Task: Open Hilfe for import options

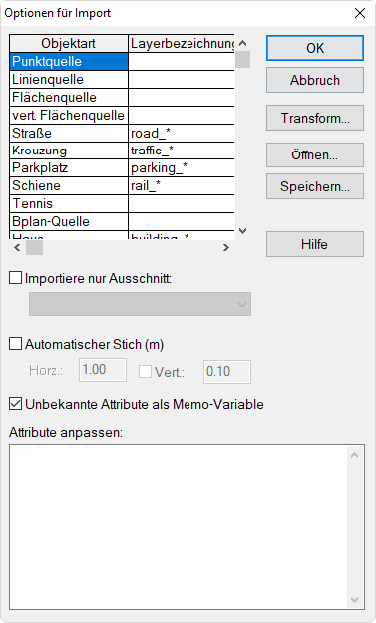Action: (x=315, y=244)
